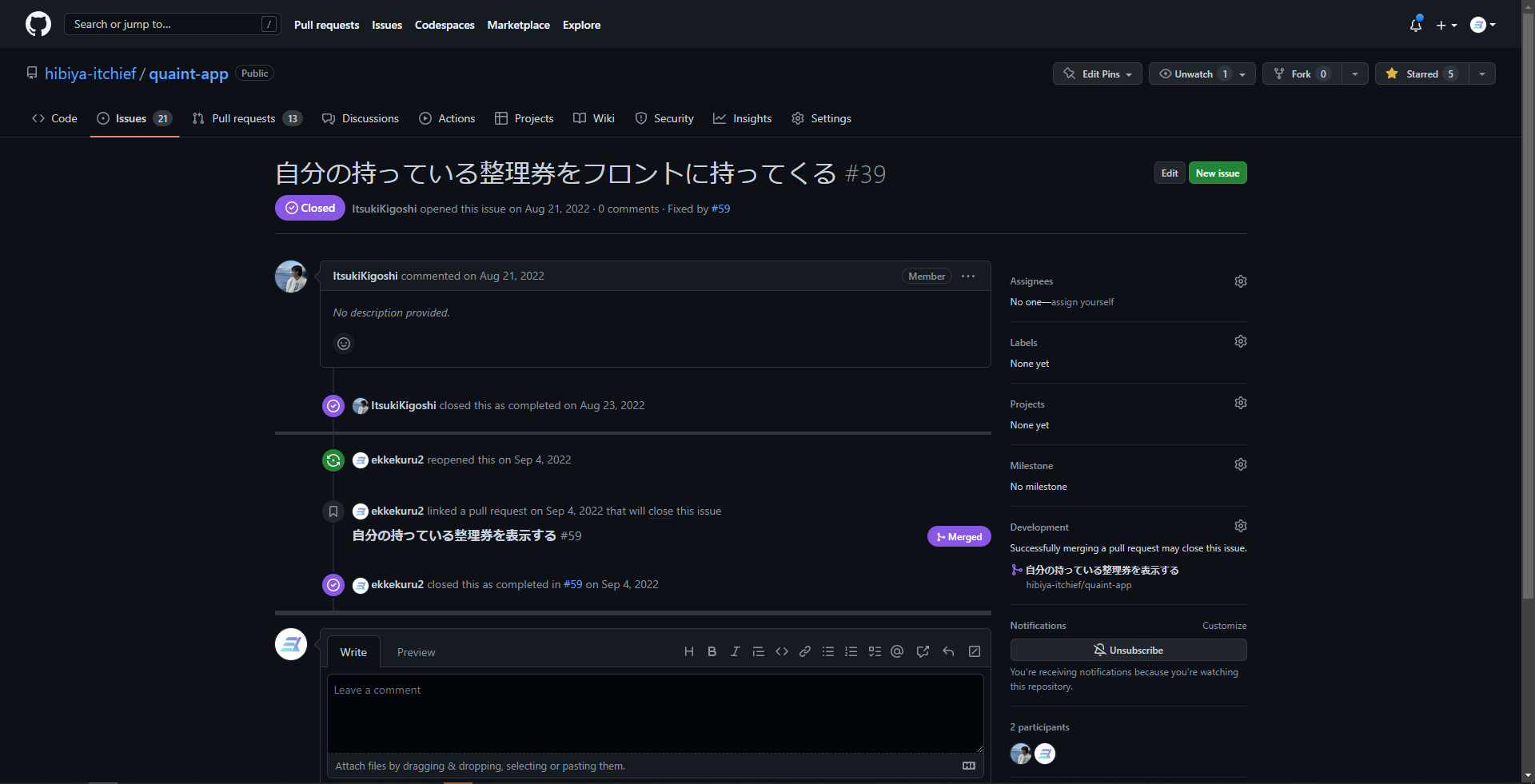Open the hibiya-itchief owner link
The height and width of the screenshot is (784, 1535).
[90, 74]
